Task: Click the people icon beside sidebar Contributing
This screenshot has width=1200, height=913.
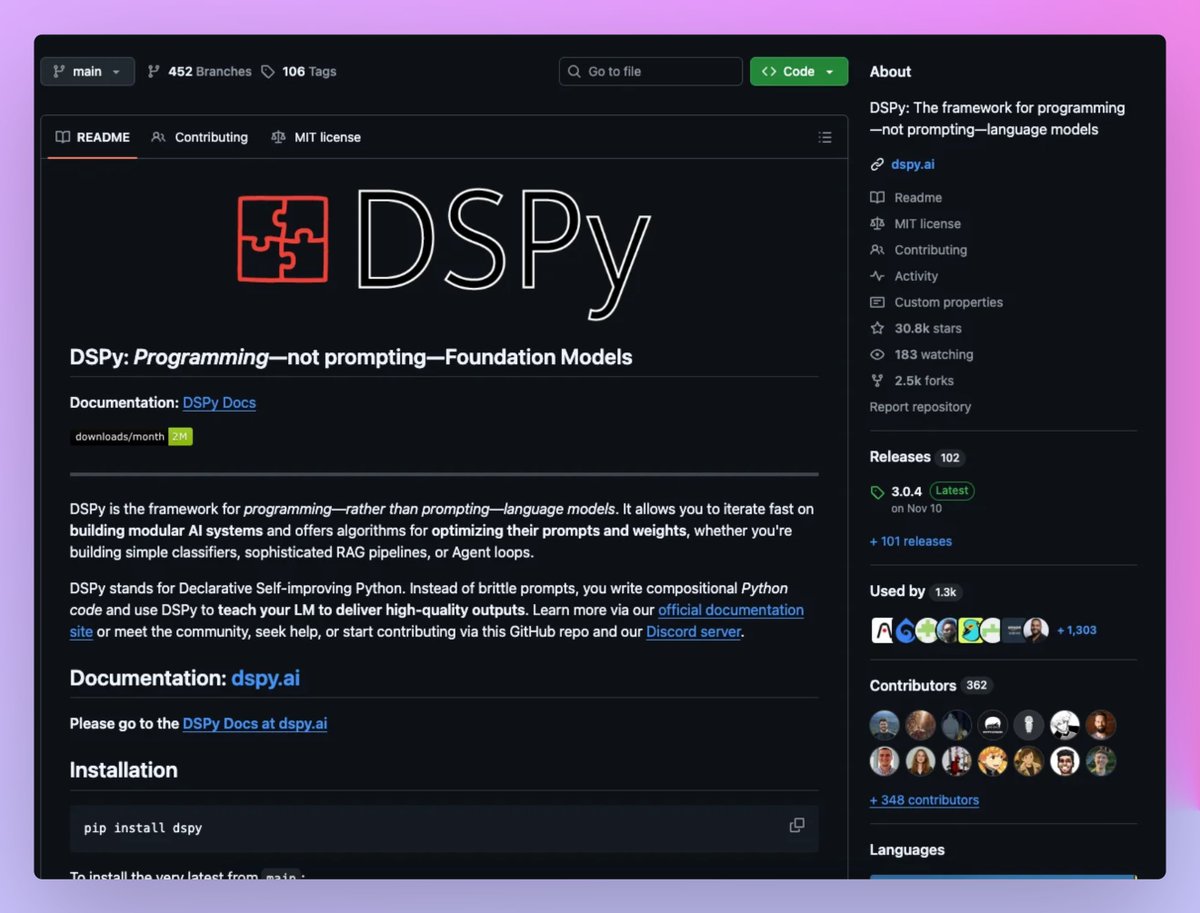Action: [x=877, y=250]
